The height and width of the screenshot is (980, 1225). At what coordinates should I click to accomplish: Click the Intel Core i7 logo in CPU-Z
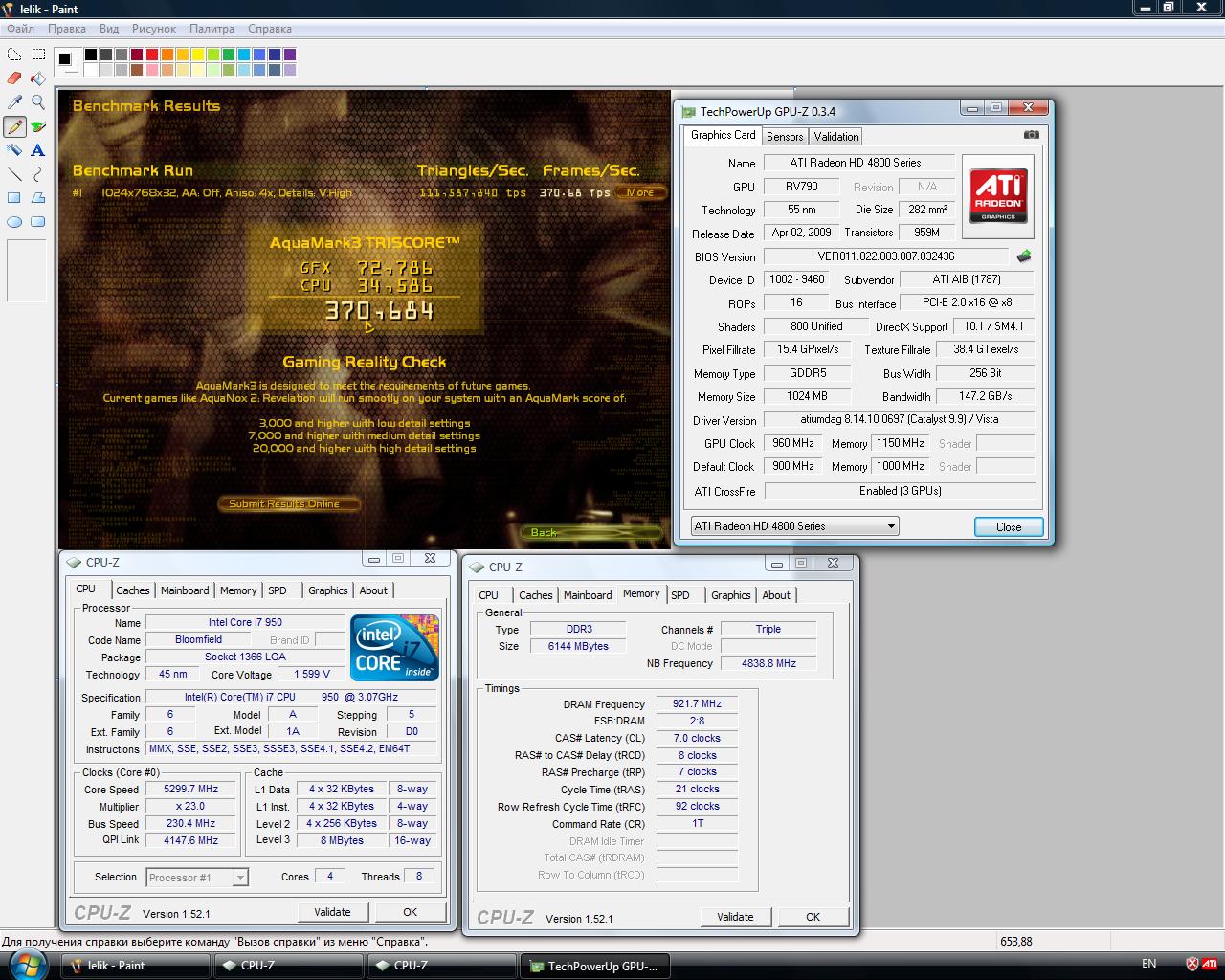pyautogui.click(x=394, y=647)
